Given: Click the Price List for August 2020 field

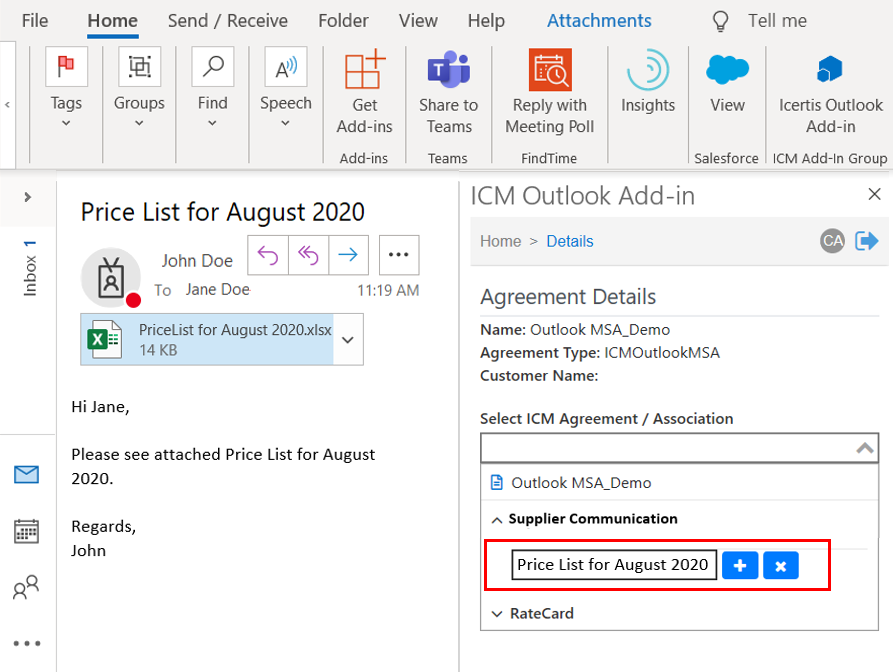Looking at the screenshot, I should pos(613,565).
